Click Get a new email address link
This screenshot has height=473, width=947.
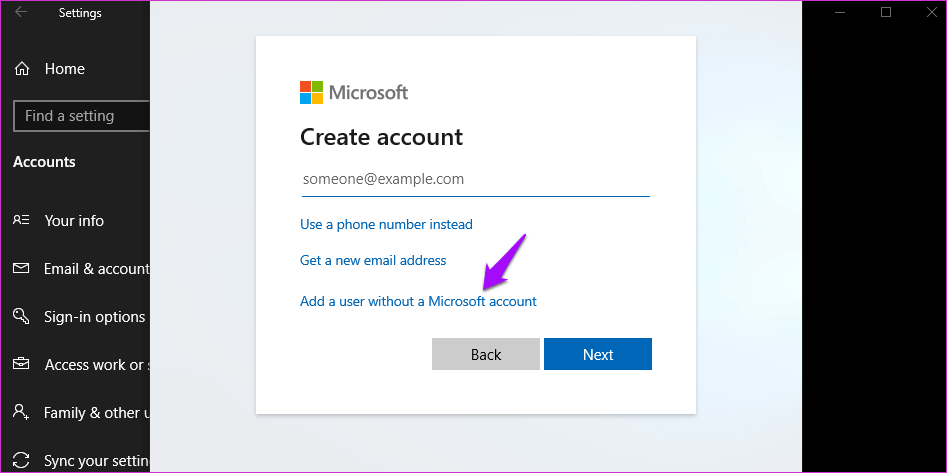pos(373,260)
